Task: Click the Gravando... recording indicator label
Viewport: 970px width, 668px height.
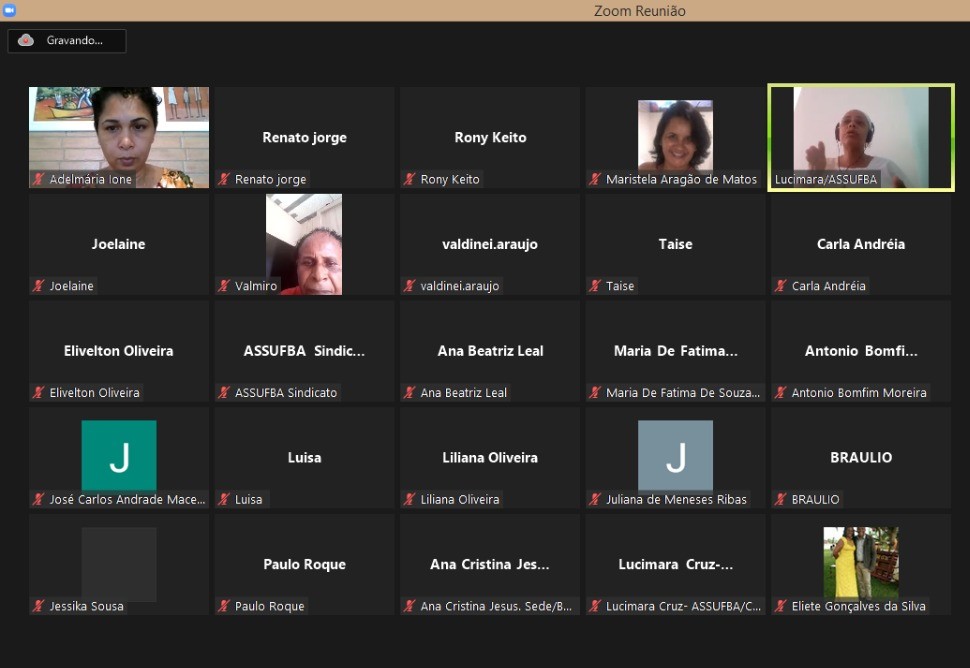Action: (75, 40)
